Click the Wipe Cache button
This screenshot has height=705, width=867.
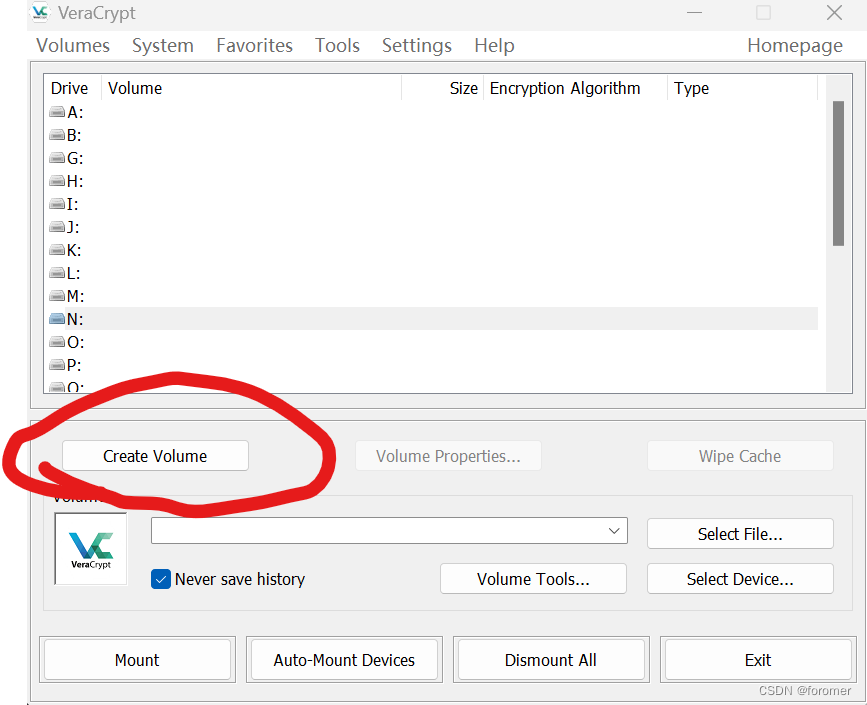coord(740,456)
